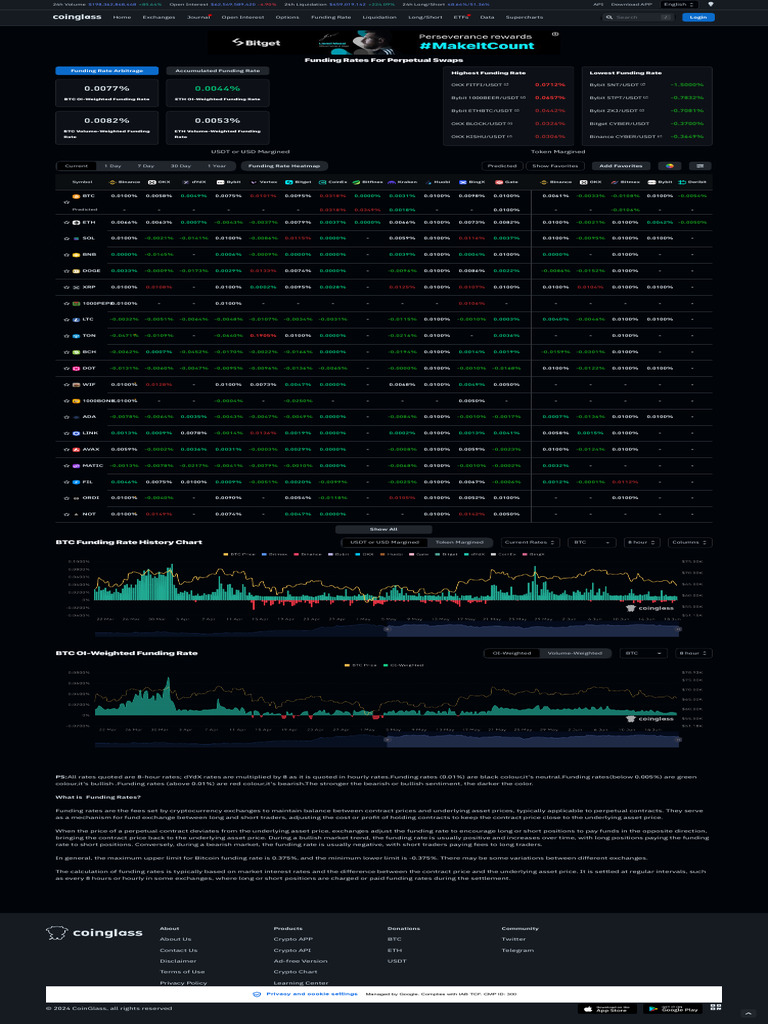Favorite the BTC row star icon

(66, 202)
